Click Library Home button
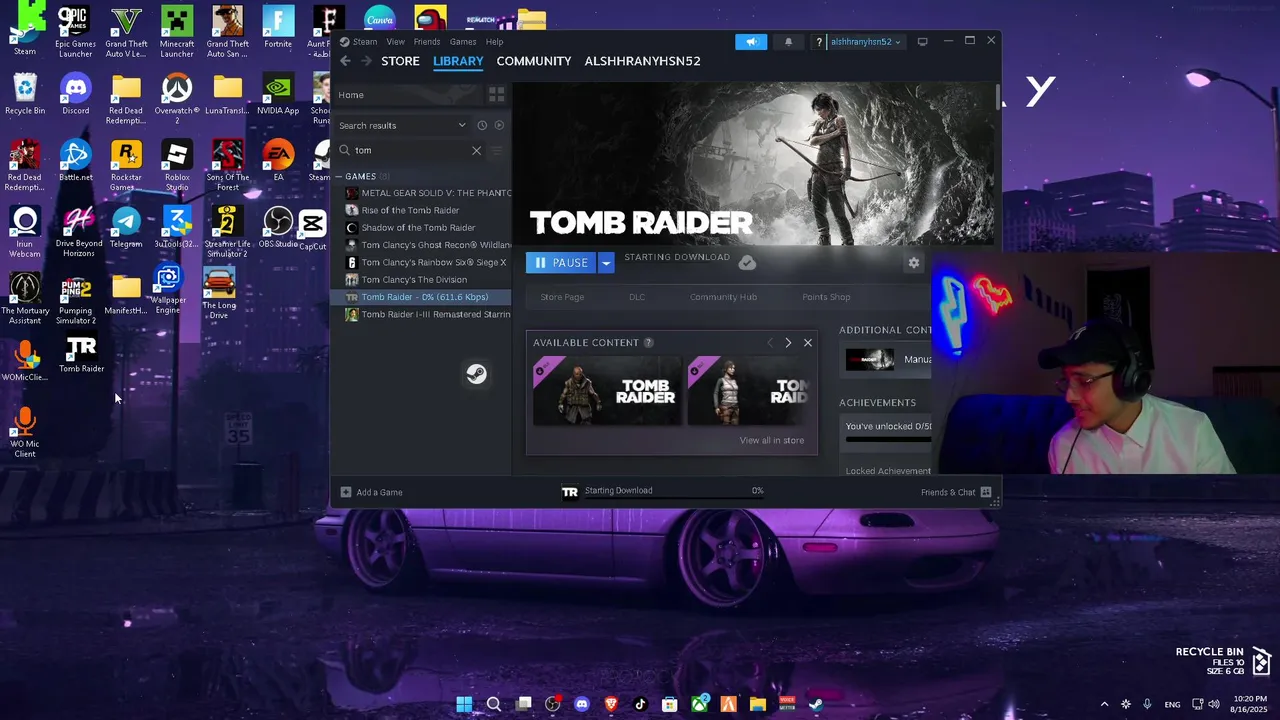This screenshot has height=720, width=1280. click(407, 95)
